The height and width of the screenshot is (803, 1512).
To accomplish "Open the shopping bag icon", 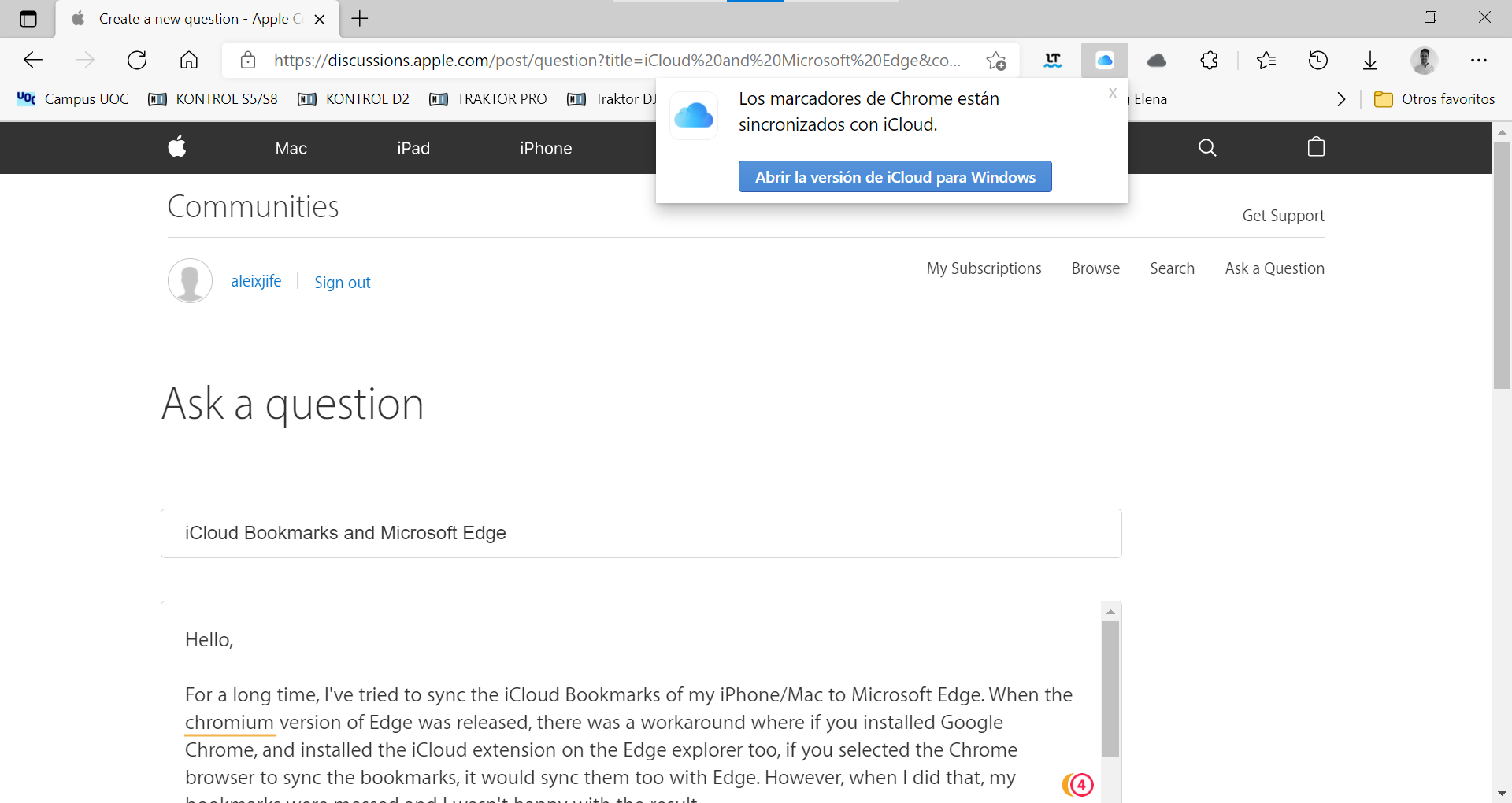I will (x=1316, y=147).
